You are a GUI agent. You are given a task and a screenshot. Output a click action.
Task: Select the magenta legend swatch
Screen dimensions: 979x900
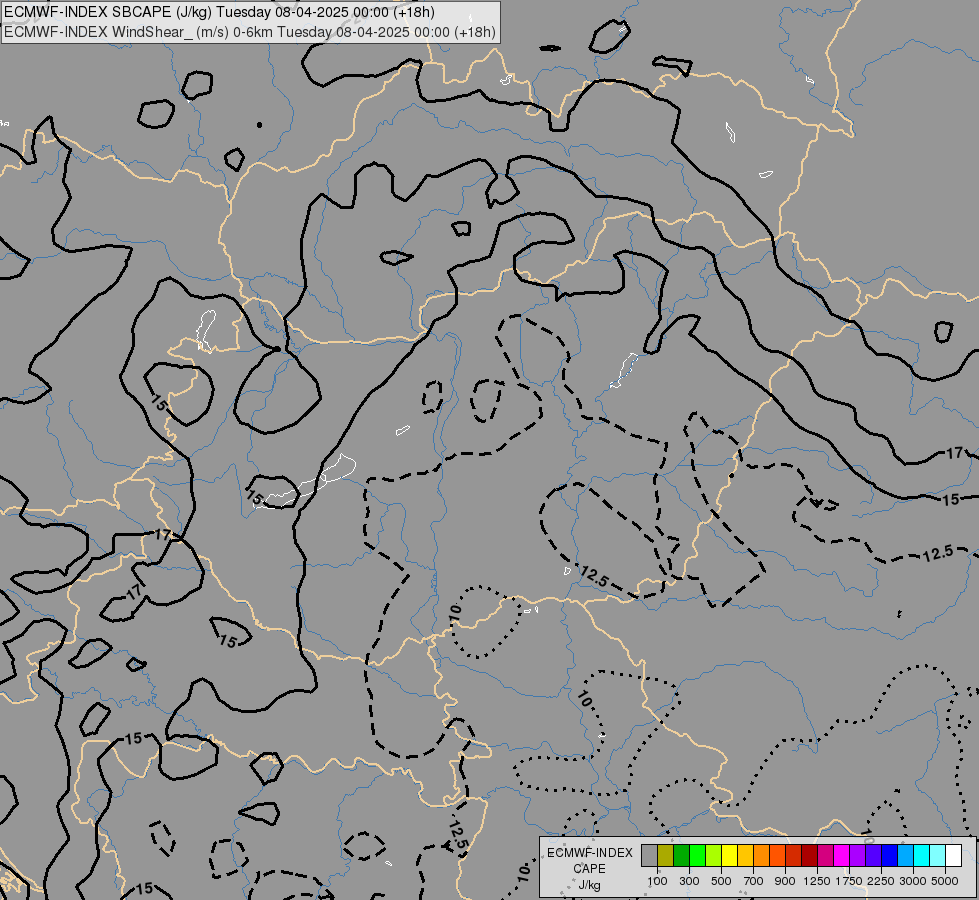point(842,856)
